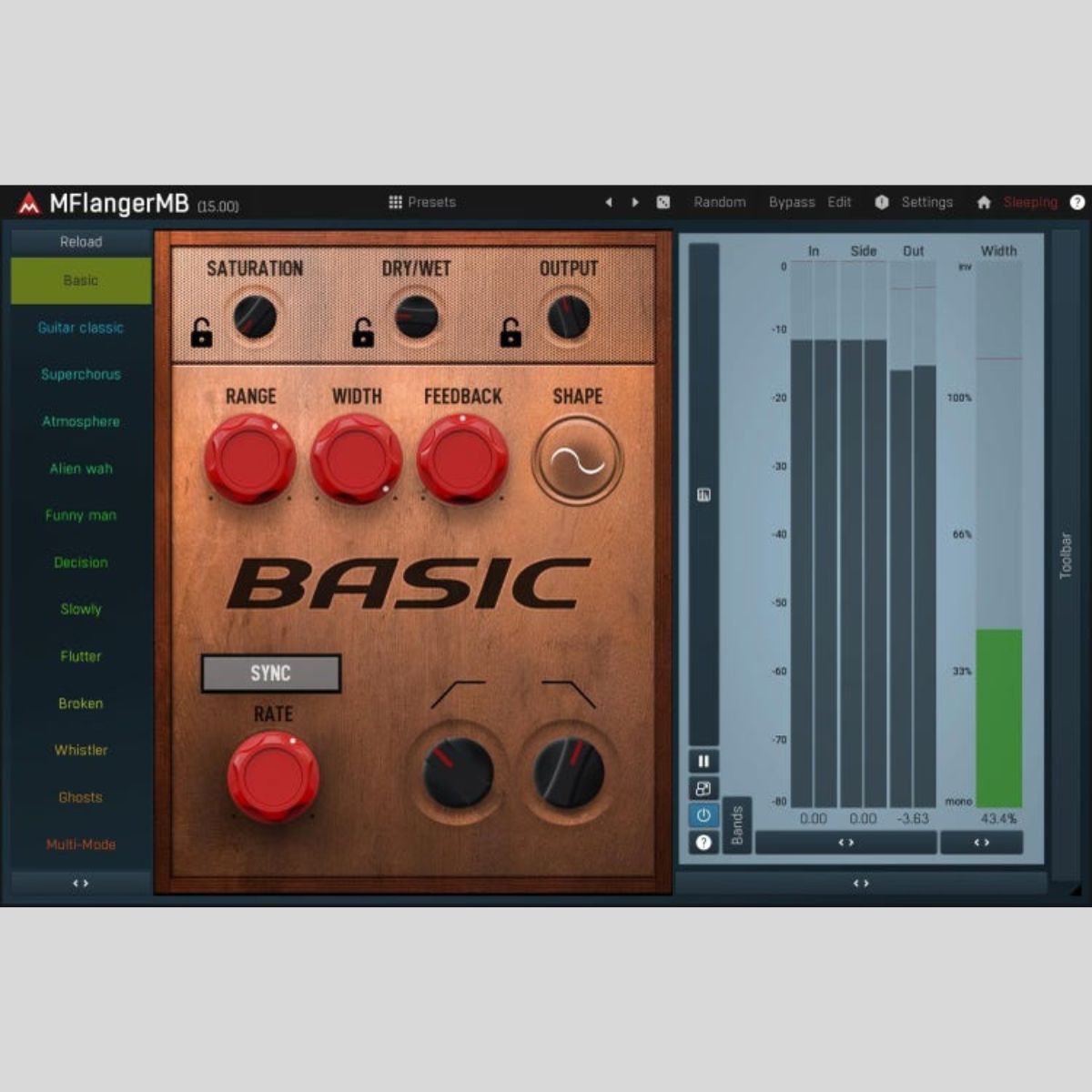Toggle the Saturation lock icon

201,333
